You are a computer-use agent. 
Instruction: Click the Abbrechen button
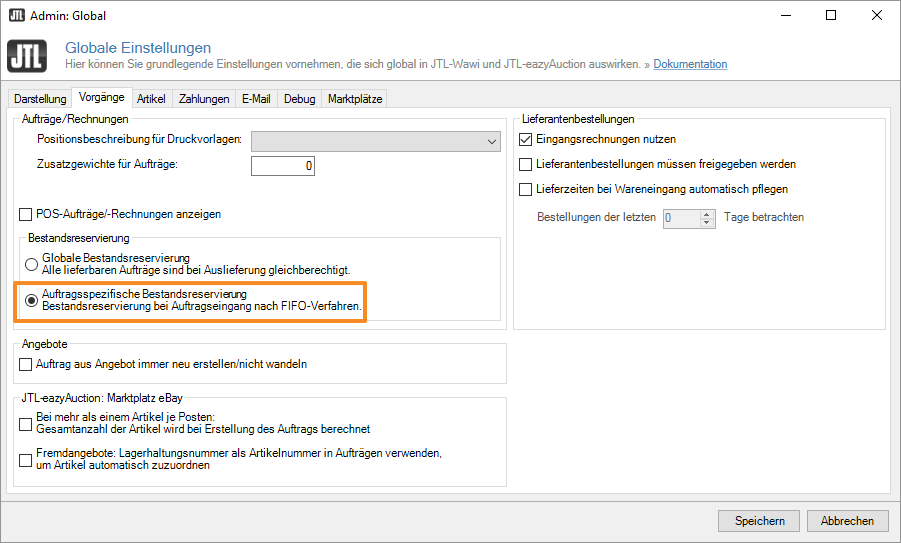click(847, 520)
